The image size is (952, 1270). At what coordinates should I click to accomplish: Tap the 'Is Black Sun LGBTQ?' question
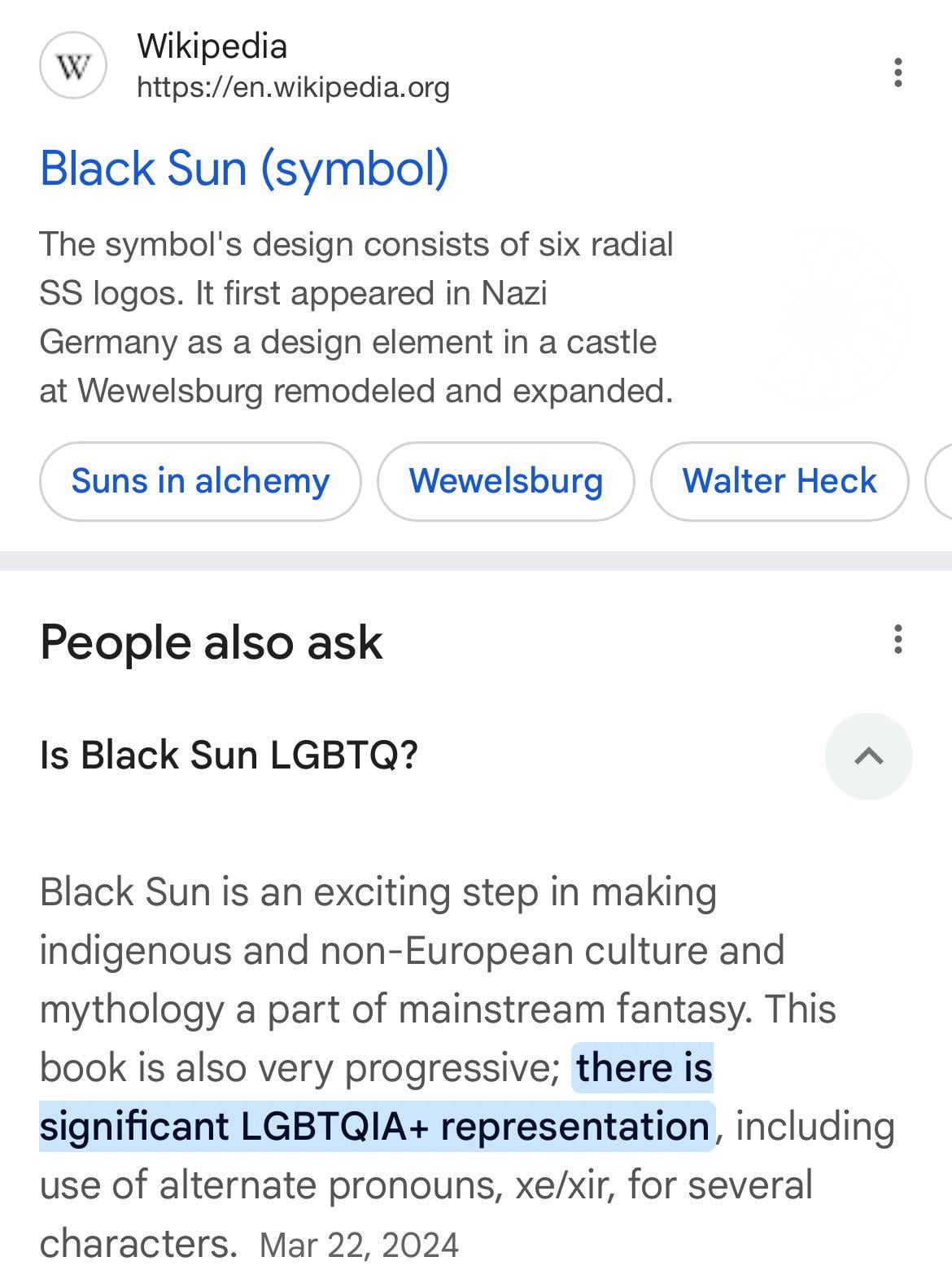coord(229,755)
